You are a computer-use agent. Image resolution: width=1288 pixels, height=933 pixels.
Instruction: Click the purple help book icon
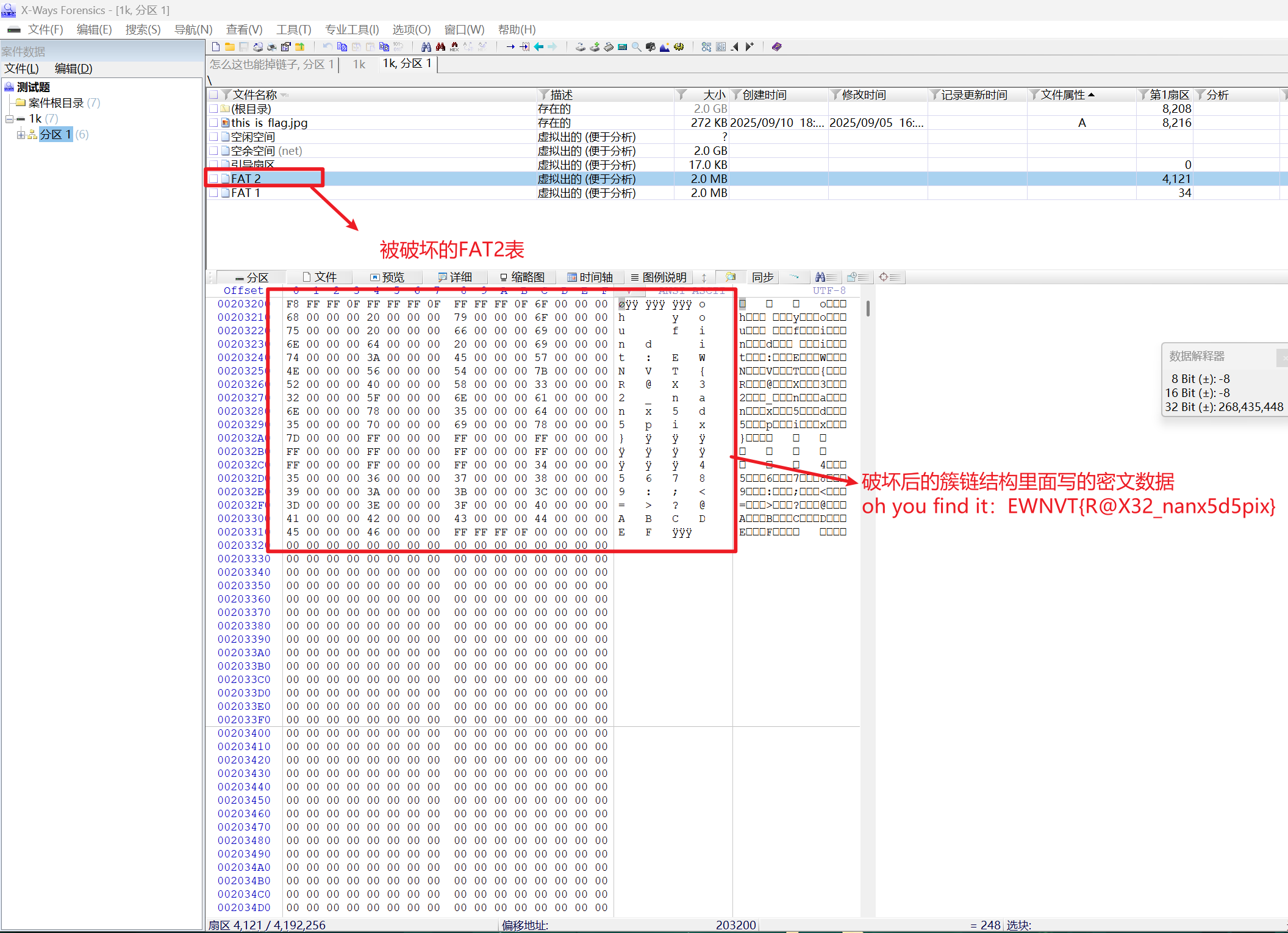click(x=776, y=47)
